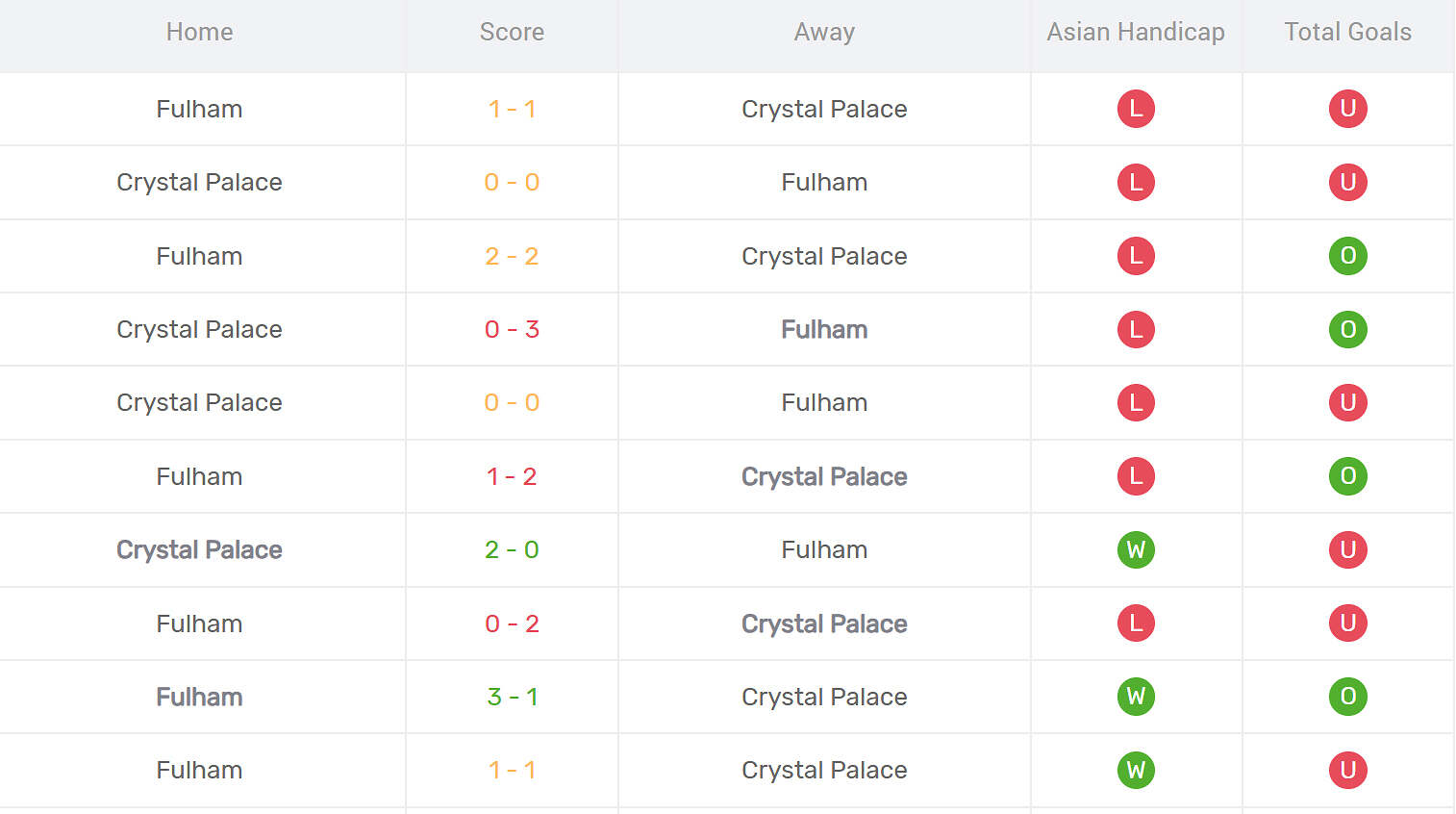Click the green O badge in the 3 - 1 row
Image resolution: width=1456 pixels, height=814 pixels.
tap(1347, 697)
